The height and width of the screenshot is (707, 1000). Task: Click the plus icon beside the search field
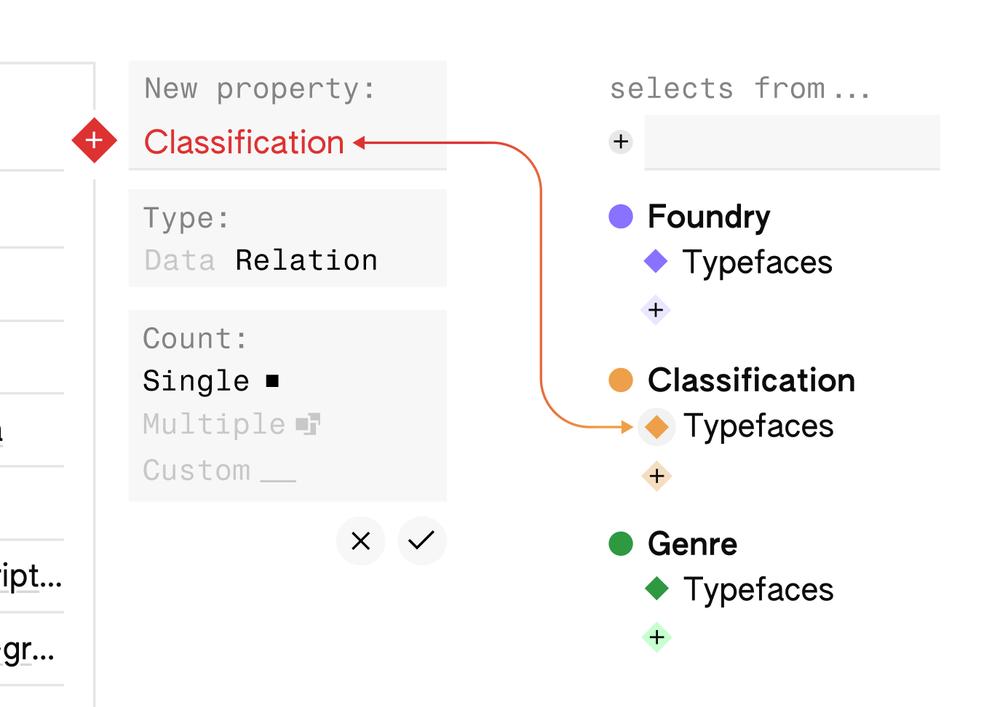[621, 142]
